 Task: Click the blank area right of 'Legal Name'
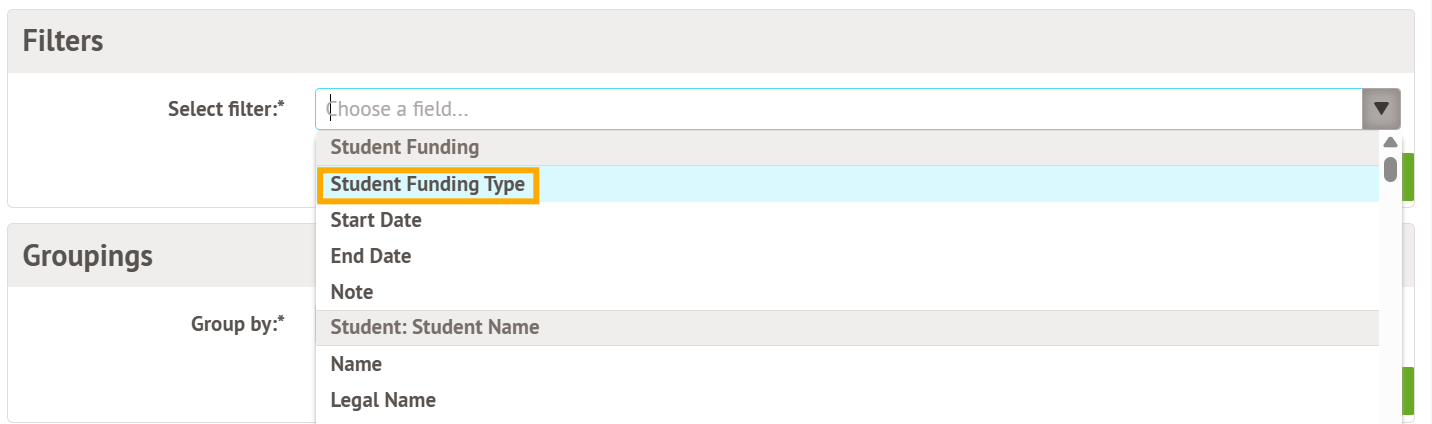900,400
